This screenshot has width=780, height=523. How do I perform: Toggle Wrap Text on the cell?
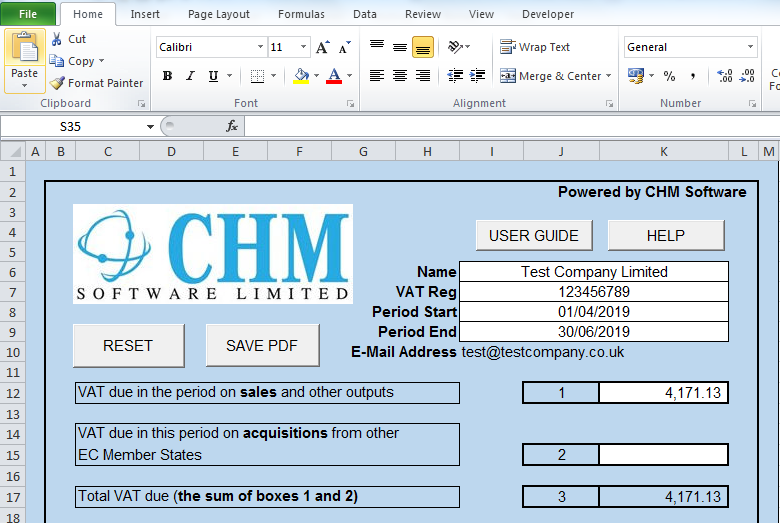click(x=535, y=47)
